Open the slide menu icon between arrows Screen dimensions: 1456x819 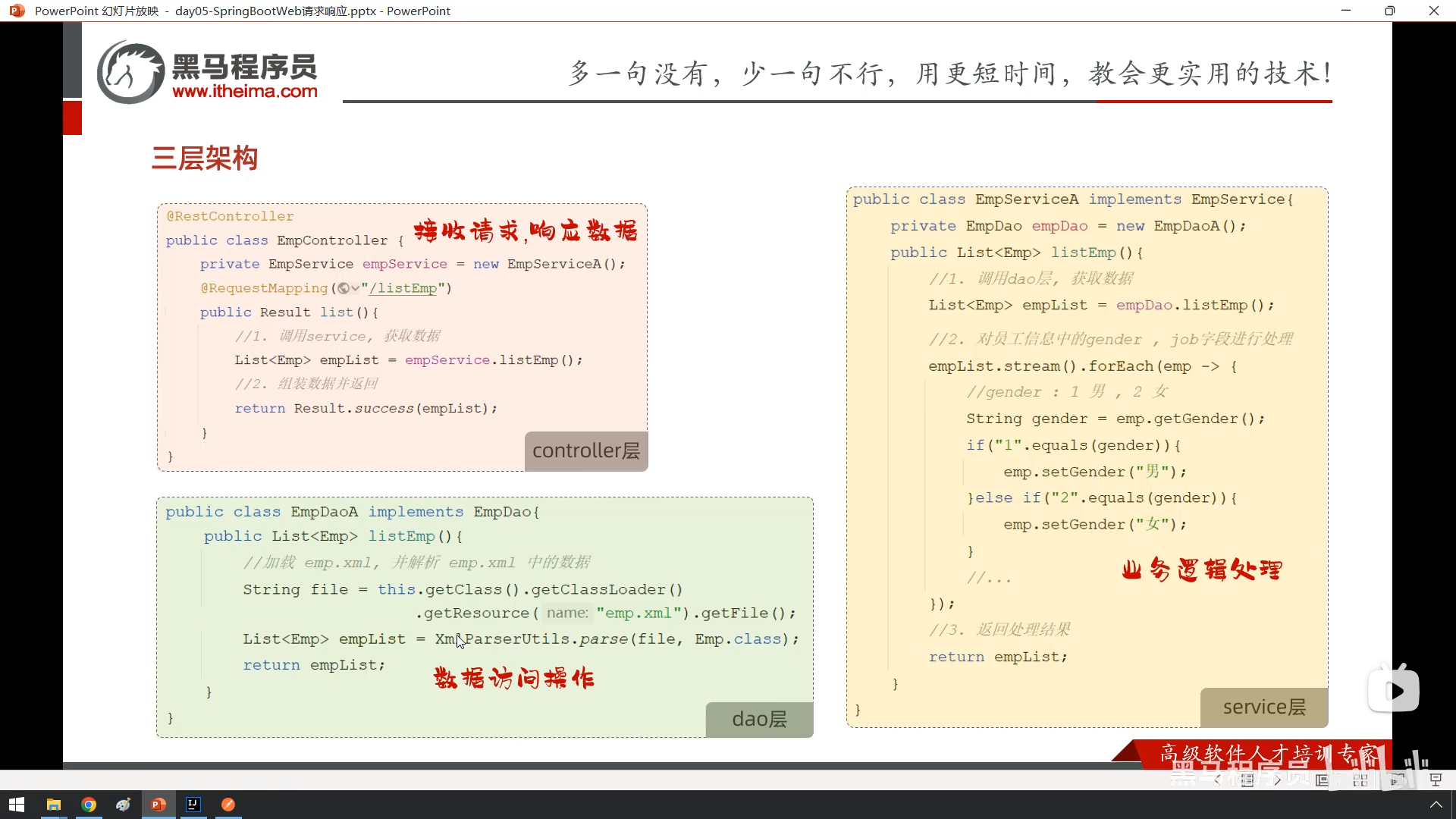[1247, 780]
